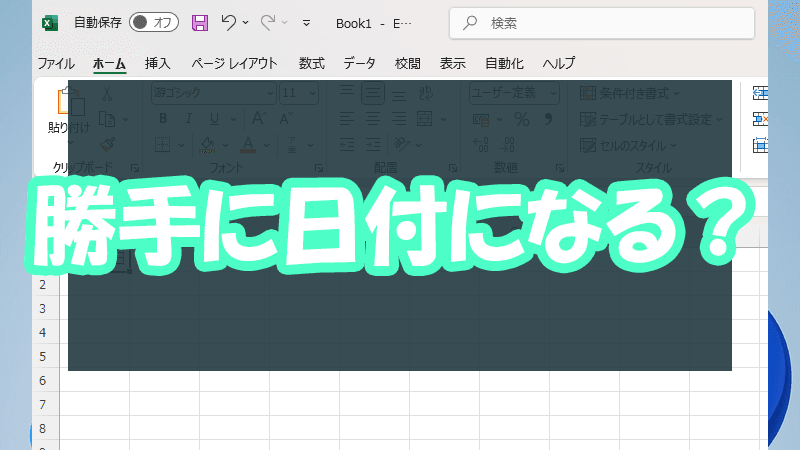Click the Format Painter brush icon
800x450 pixels.
107,145
